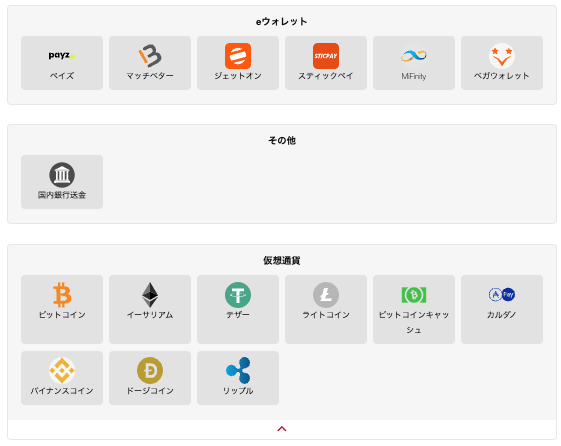This screenshot has width=561, height=446.
Task: Click the カルダノ label text
Action: coord(502,315)
